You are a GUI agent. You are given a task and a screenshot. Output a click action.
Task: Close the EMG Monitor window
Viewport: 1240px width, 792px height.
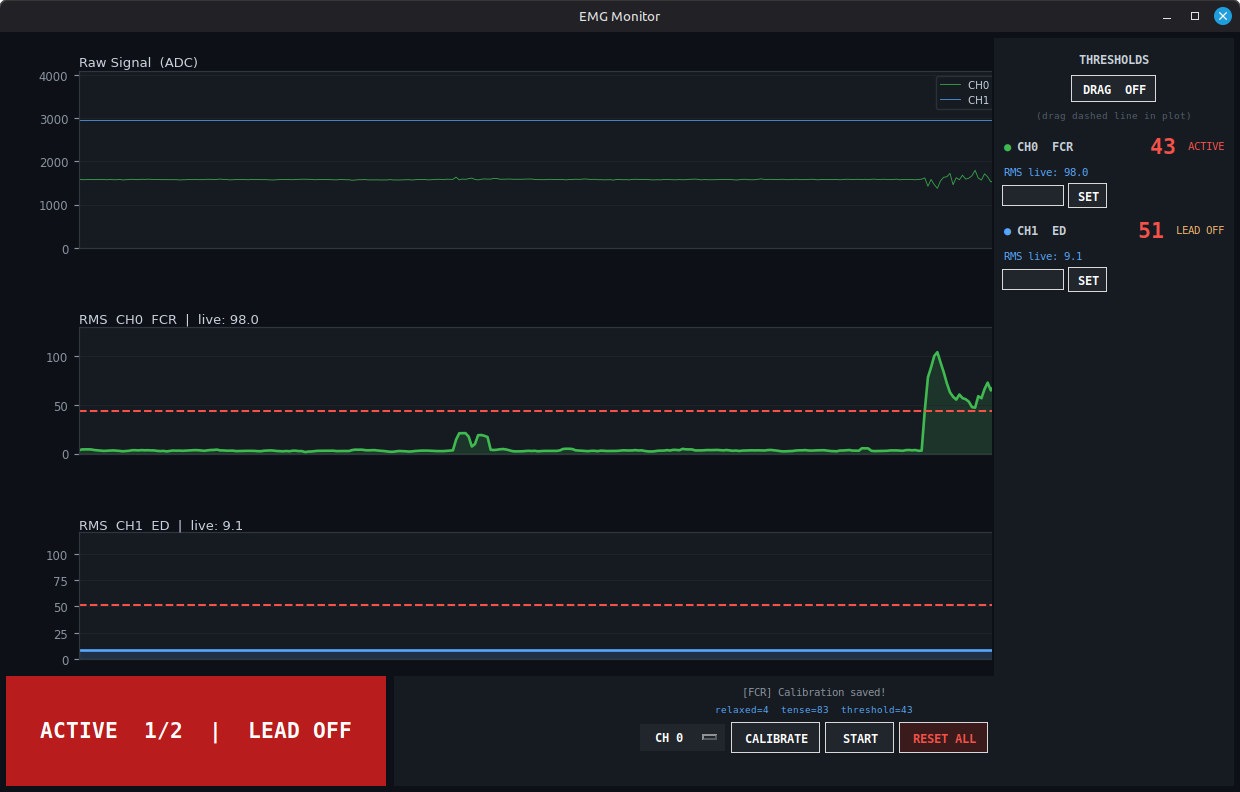(1223, 16)
